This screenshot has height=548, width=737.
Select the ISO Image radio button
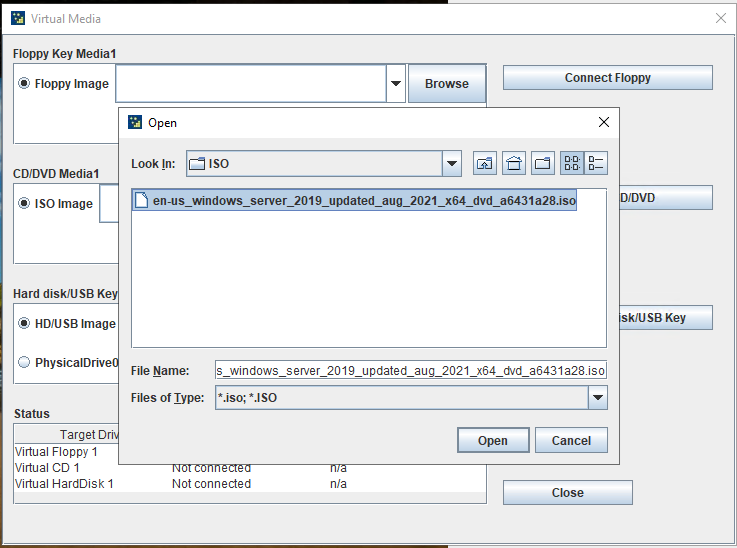(x=25, y=204)
